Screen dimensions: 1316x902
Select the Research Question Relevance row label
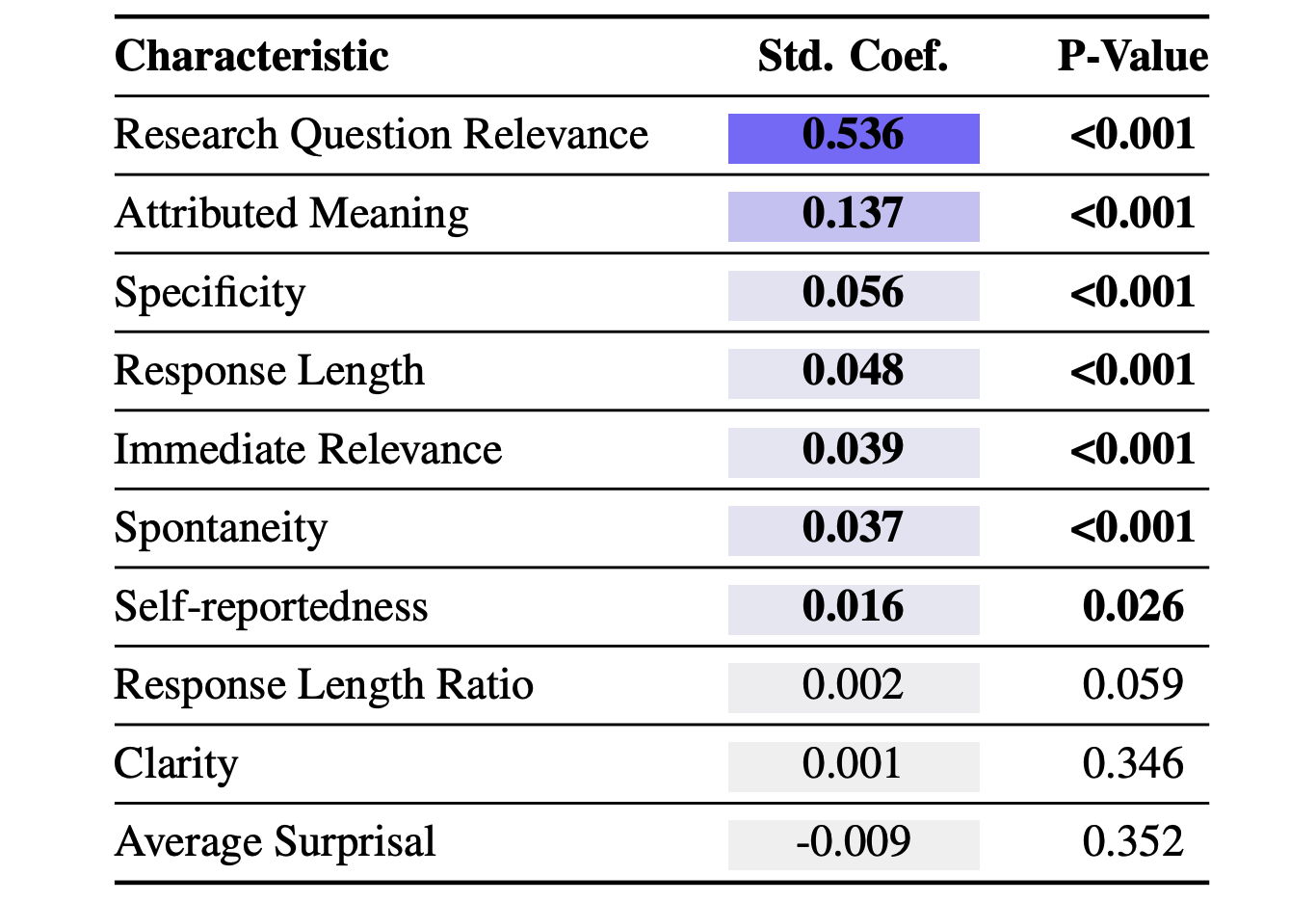pos(381,135)
